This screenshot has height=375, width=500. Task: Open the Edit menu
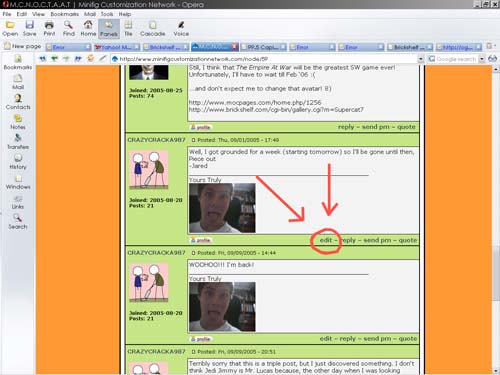pos(22,14)
